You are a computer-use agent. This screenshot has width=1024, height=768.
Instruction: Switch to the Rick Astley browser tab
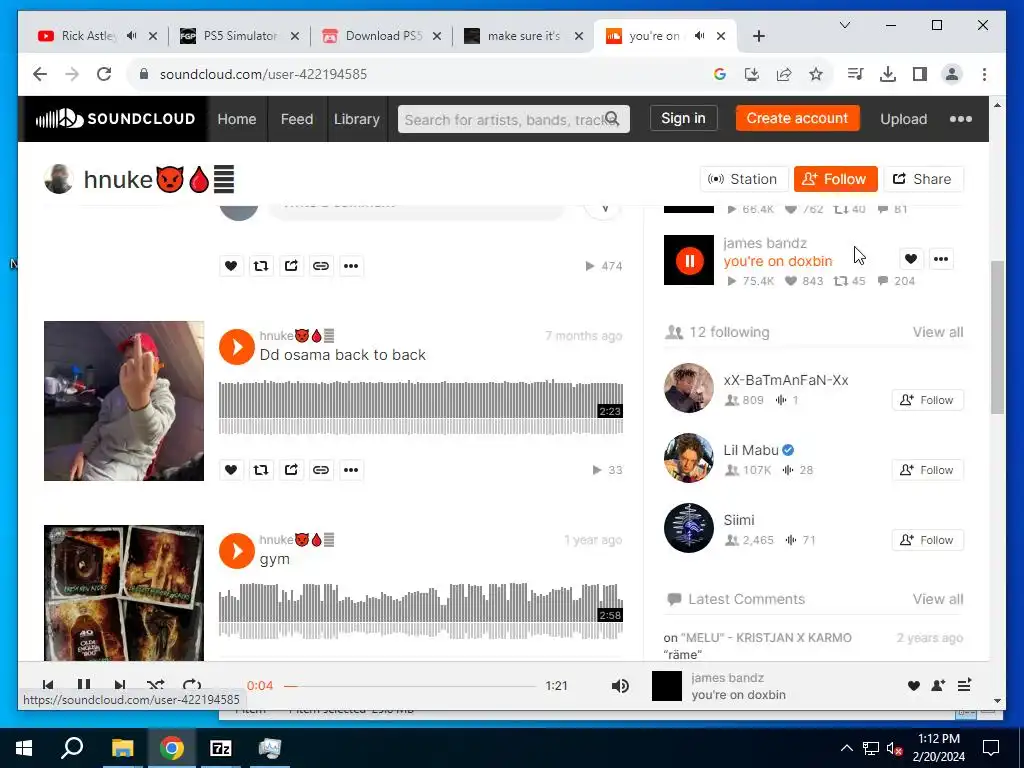coord(88,36)
